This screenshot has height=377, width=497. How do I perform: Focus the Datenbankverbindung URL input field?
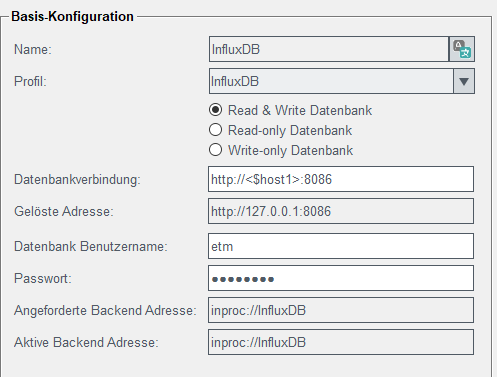(341, 179)
